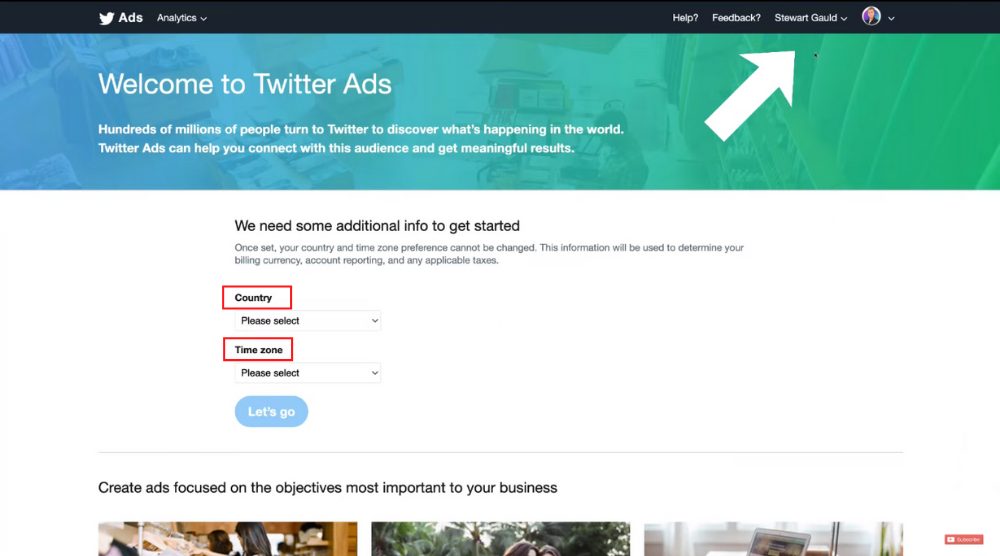Click the Time zone dropdown arrow
This screenshot has height=556, width=1000.
click(375, 373)
